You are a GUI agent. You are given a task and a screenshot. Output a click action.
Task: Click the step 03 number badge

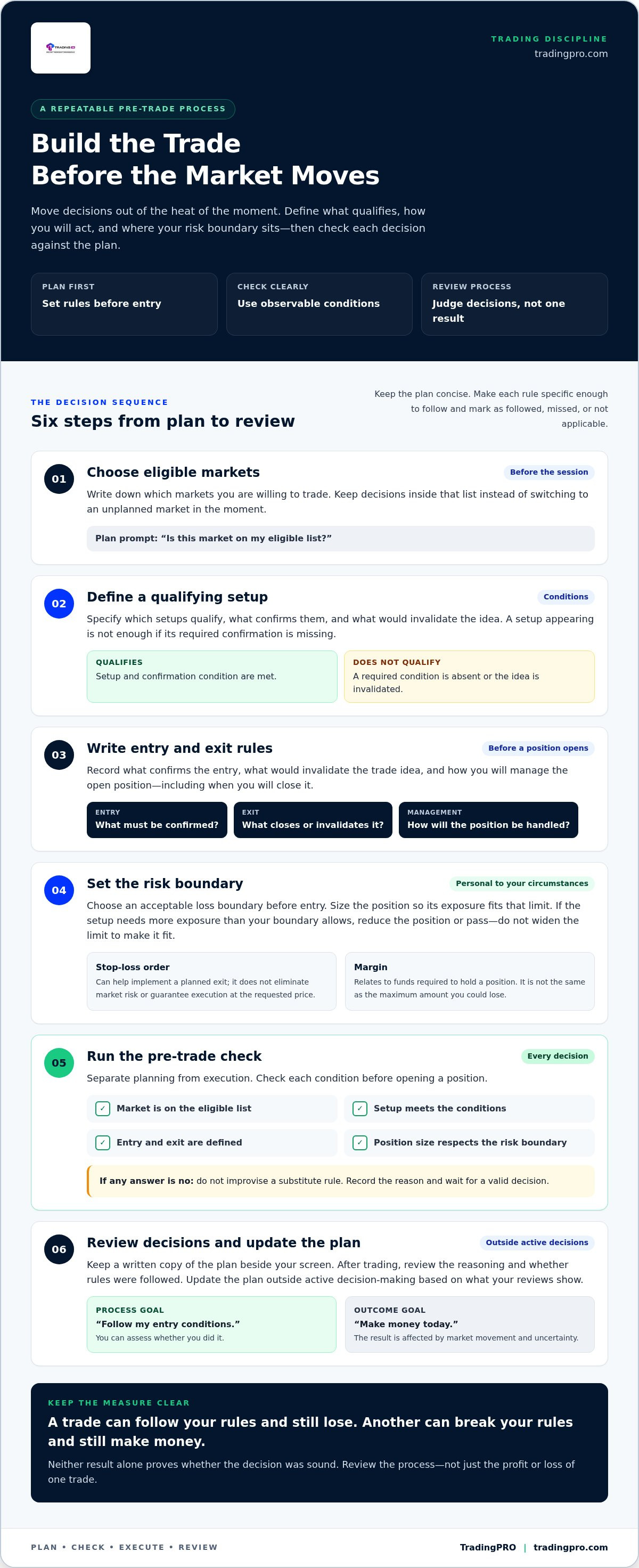point(59,755)
